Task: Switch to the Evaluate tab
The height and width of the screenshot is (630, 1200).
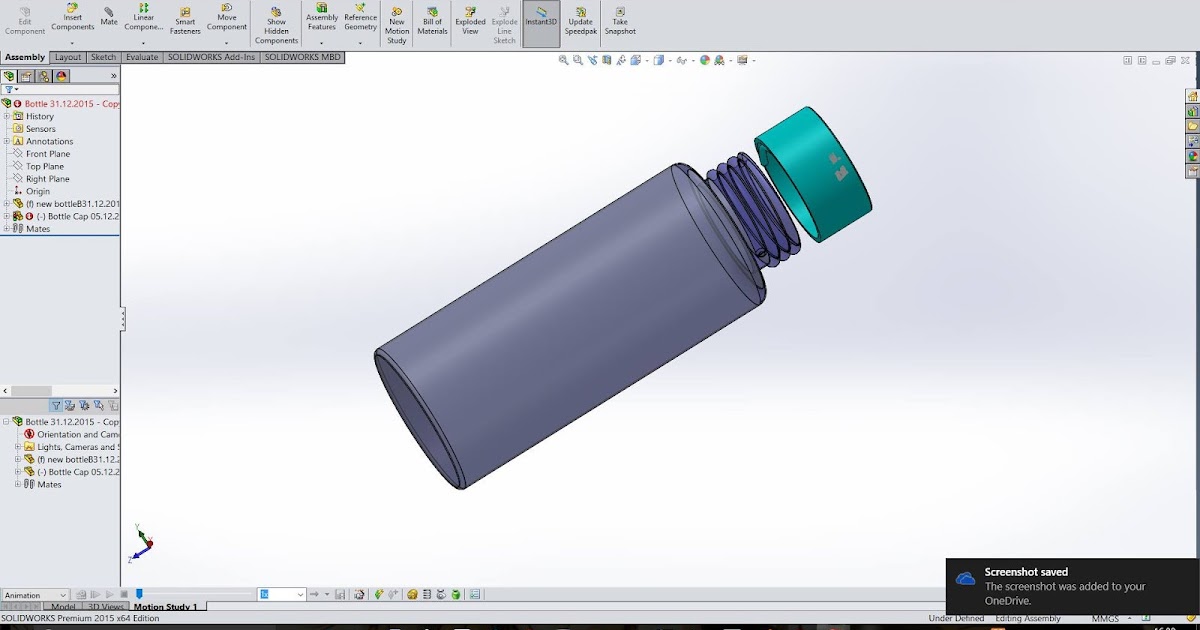Action: coord(141,57)
